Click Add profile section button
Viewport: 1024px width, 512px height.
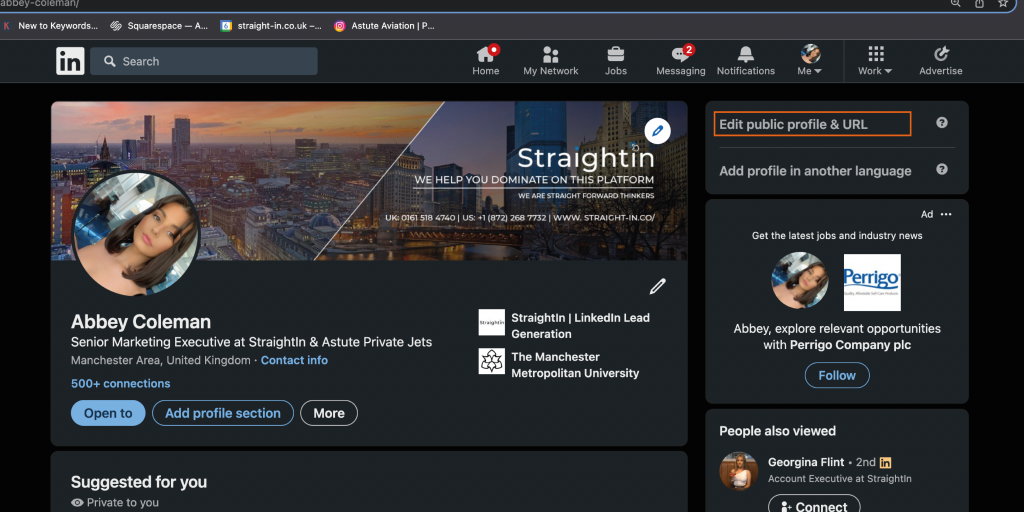point(223,413)
